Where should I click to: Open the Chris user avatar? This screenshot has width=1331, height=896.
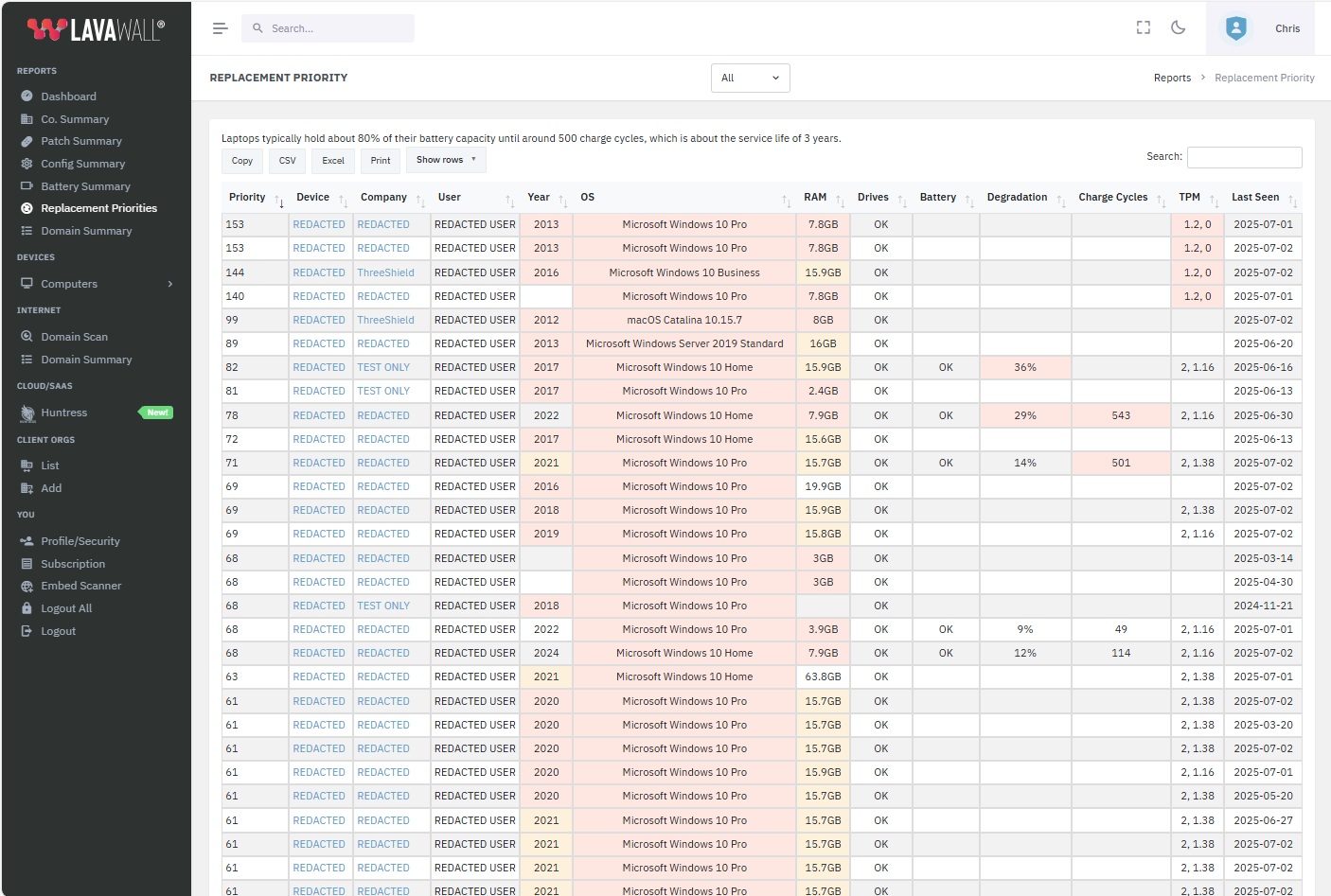coord(1235,28)
